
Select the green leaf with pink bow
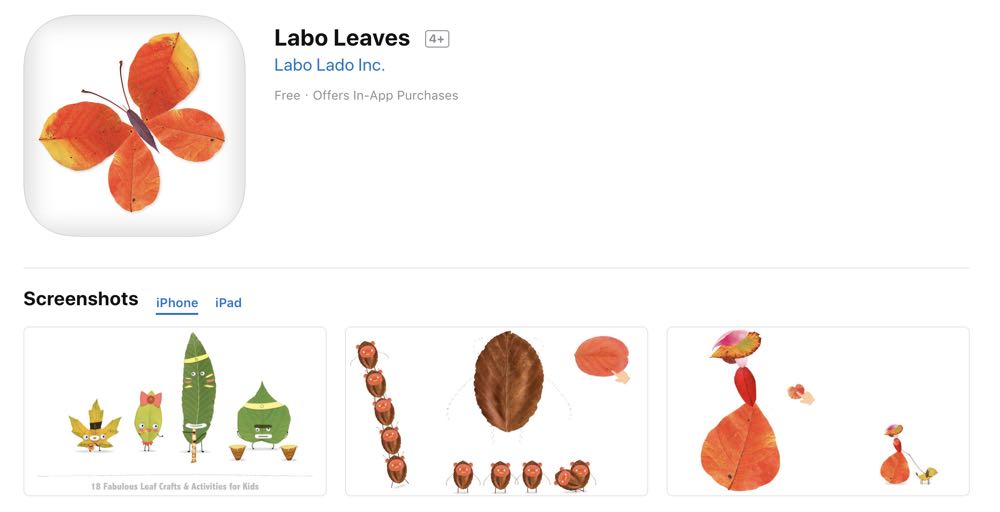[x=148, y=420]
